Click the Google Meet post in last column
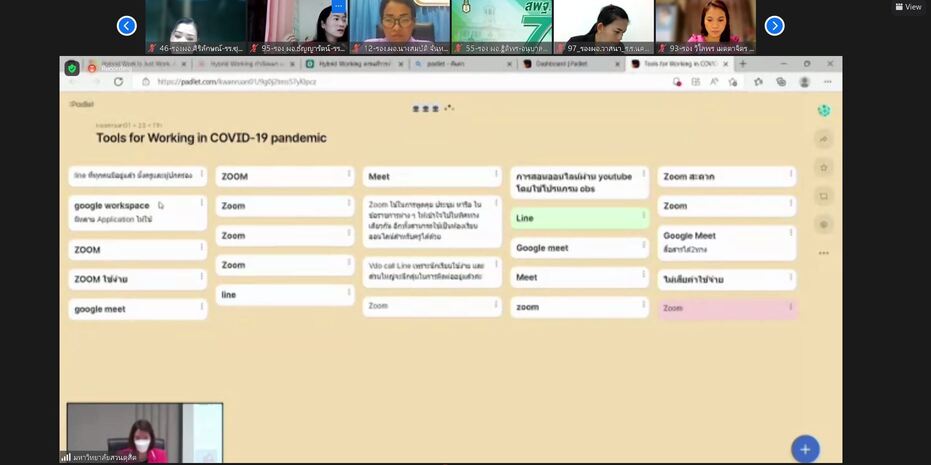This screenshot has height=465, width=931. (x=727, y=242)
